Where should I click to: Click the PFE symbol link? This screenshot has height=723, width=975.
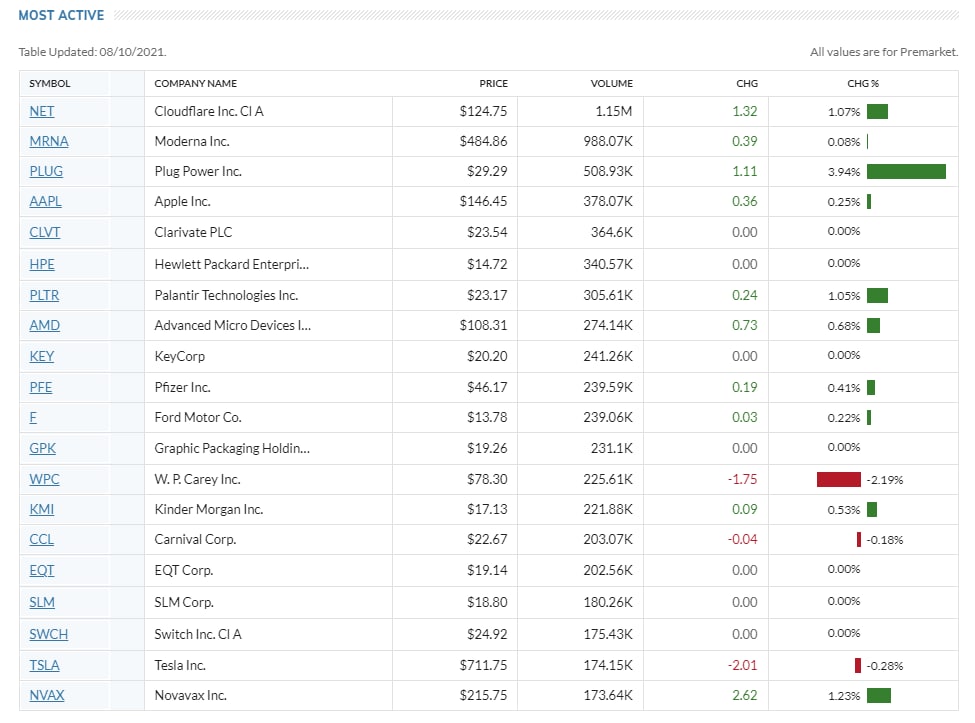pos(40,387)
